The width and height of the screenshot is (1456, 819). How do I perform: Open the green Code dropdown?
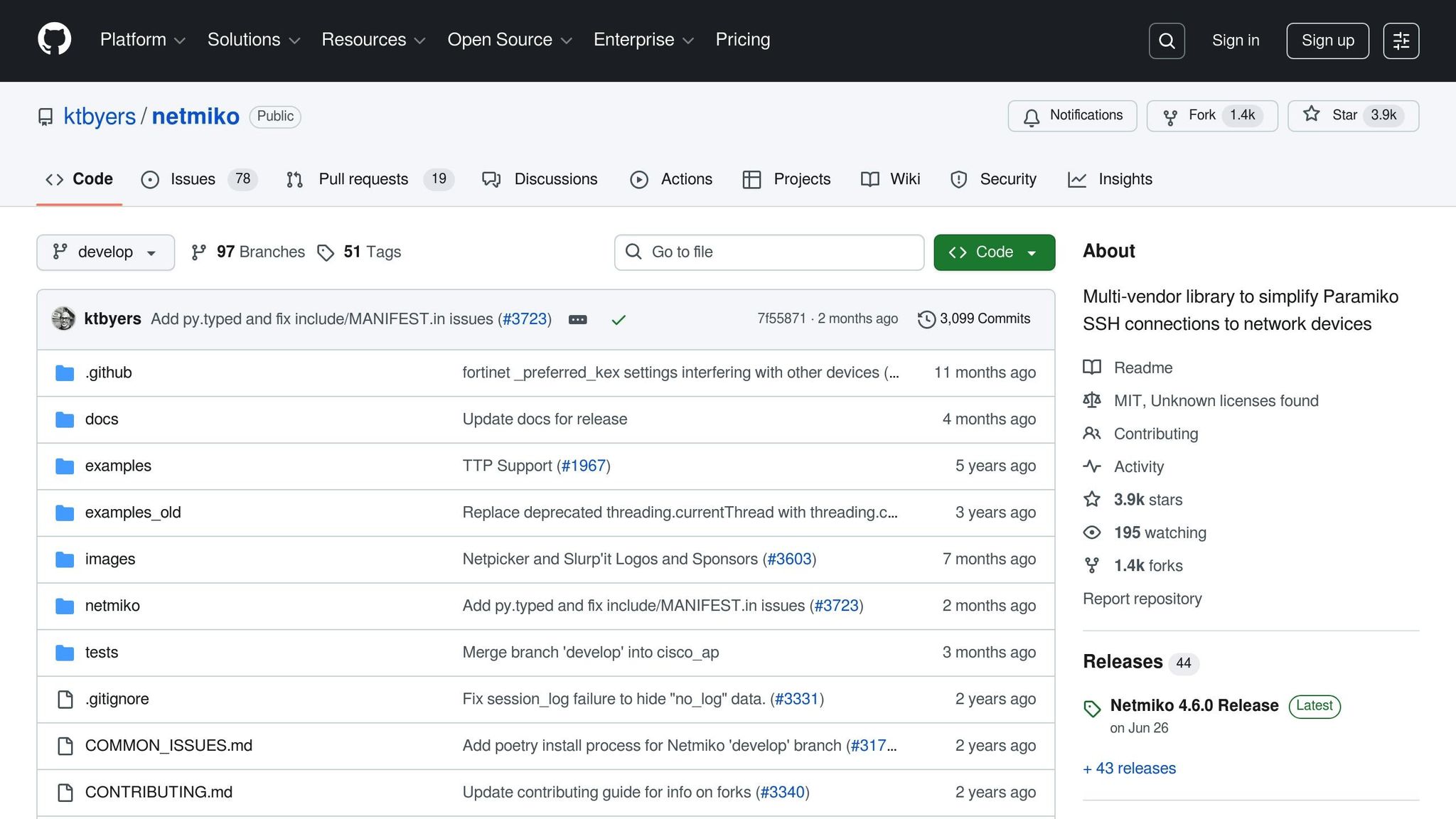[994, 252]
